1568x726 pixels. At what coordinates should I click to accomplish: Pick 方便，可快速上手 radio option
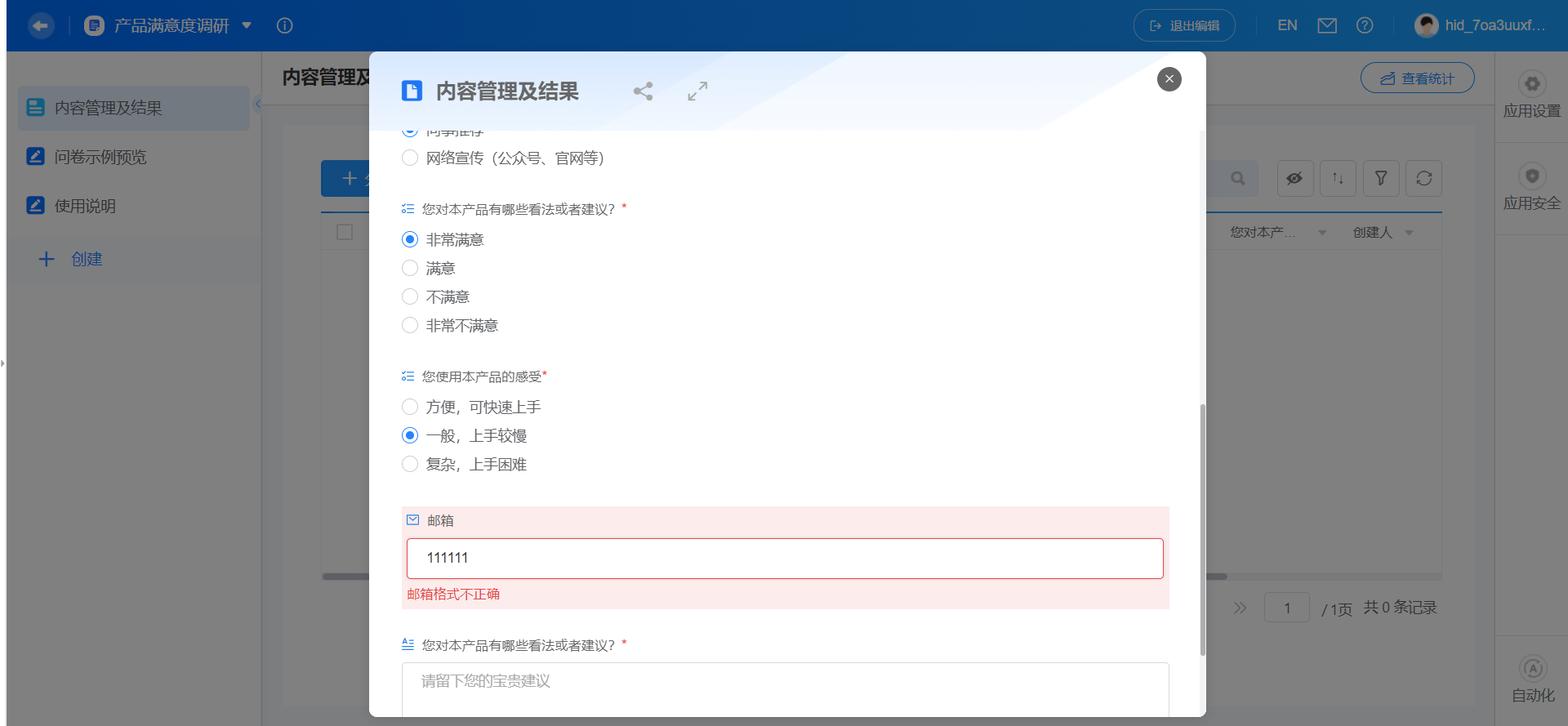tap(410, 407)
